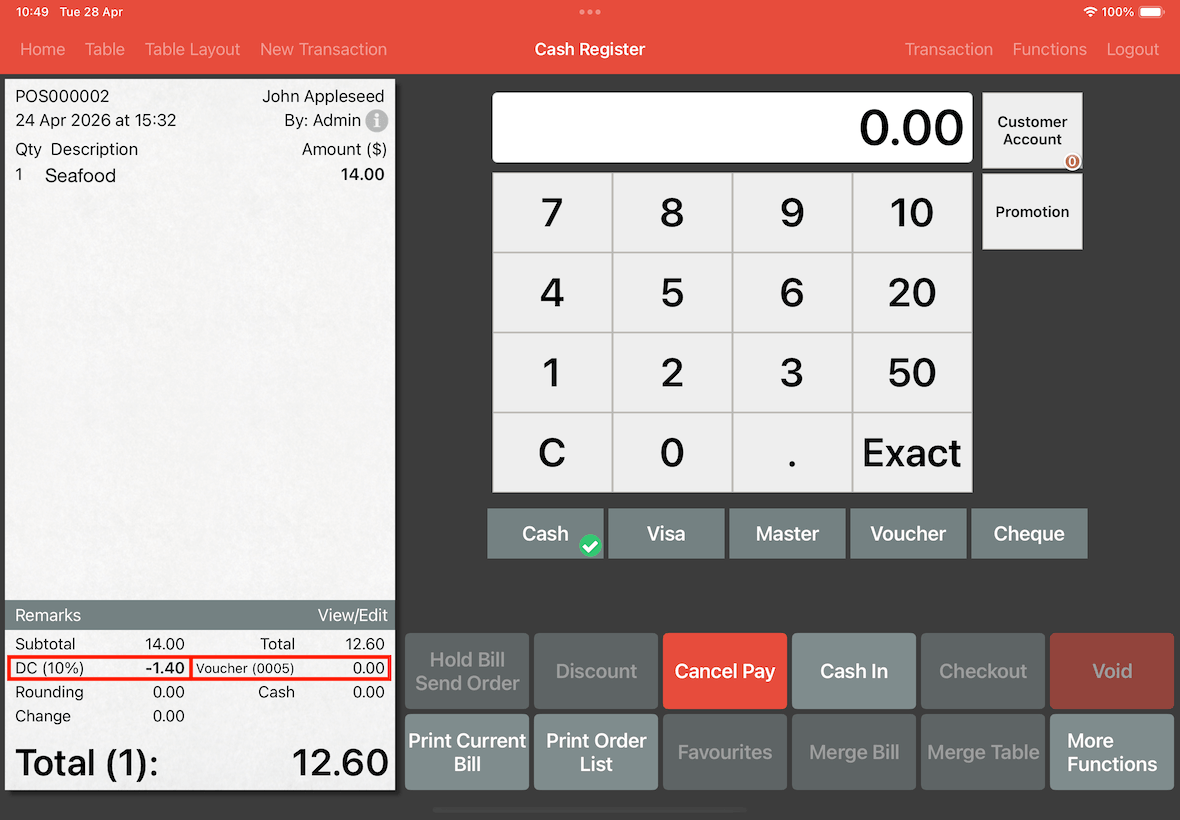Tap Hold Bill Send Order button
The image size is (1180, 820).
tap(467, 671)
